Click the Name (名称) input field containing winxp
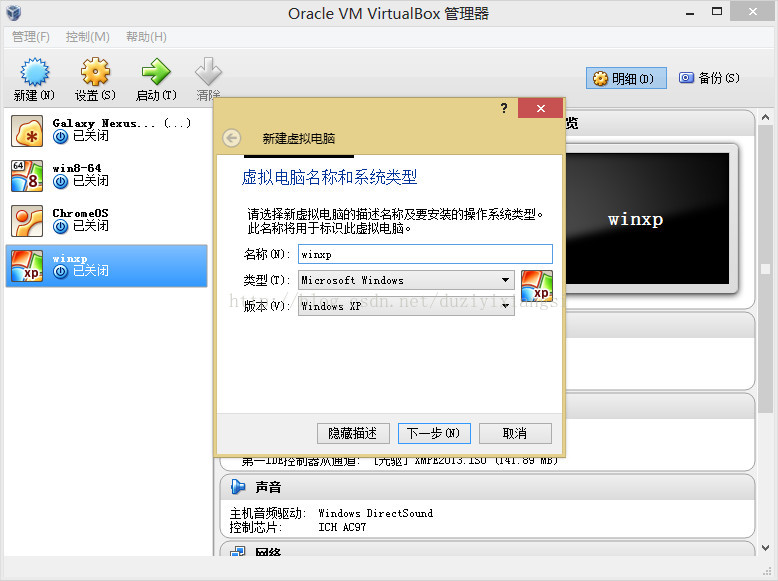This screenshot has width=778, height=581. 425,254
